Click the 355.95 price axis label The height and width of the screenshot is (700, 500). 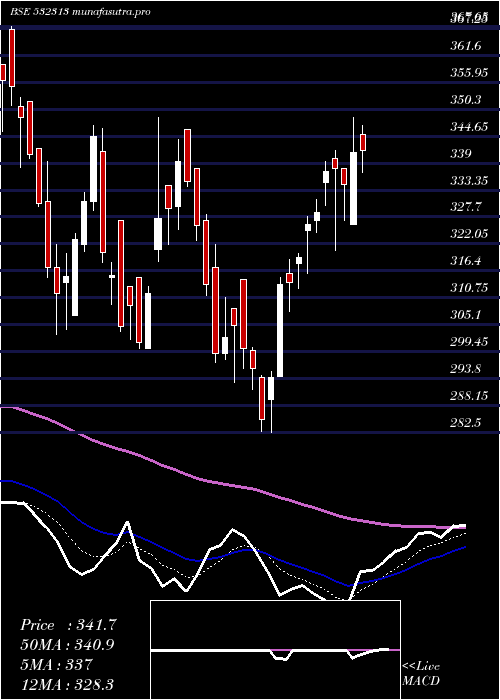(469, 72)
